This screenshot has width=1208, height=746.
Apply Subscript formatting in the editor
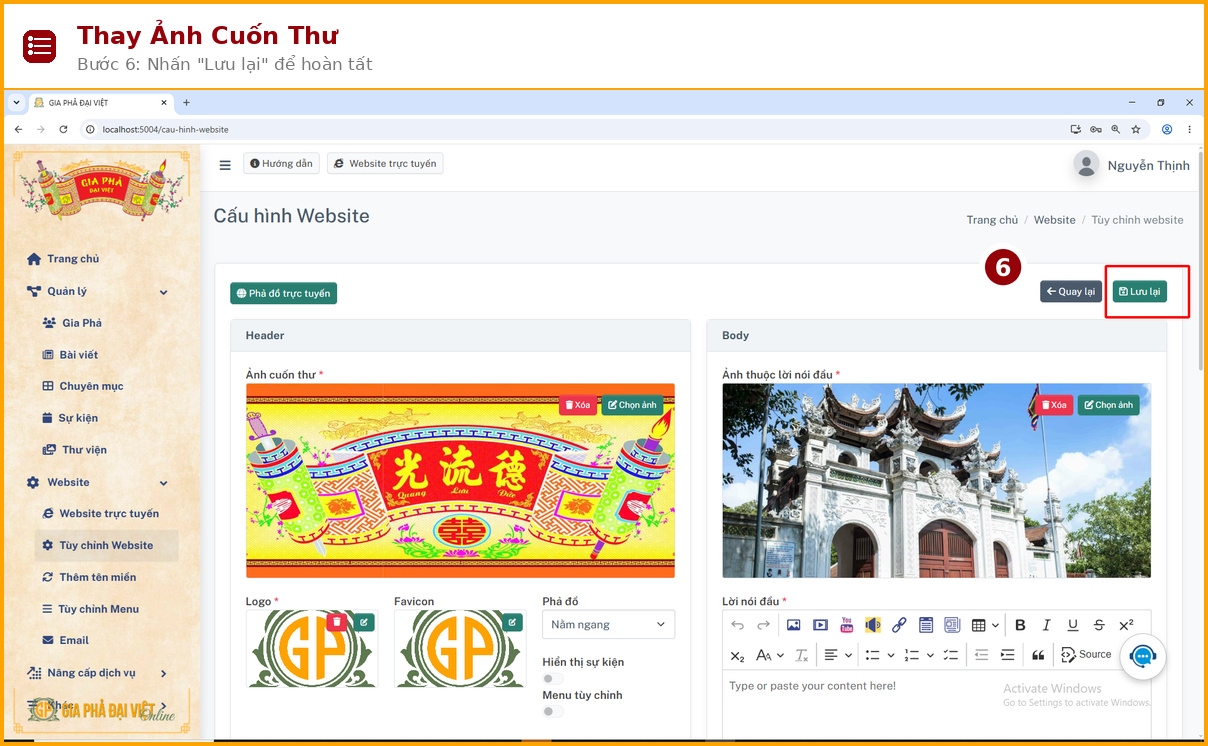(738, 655)
